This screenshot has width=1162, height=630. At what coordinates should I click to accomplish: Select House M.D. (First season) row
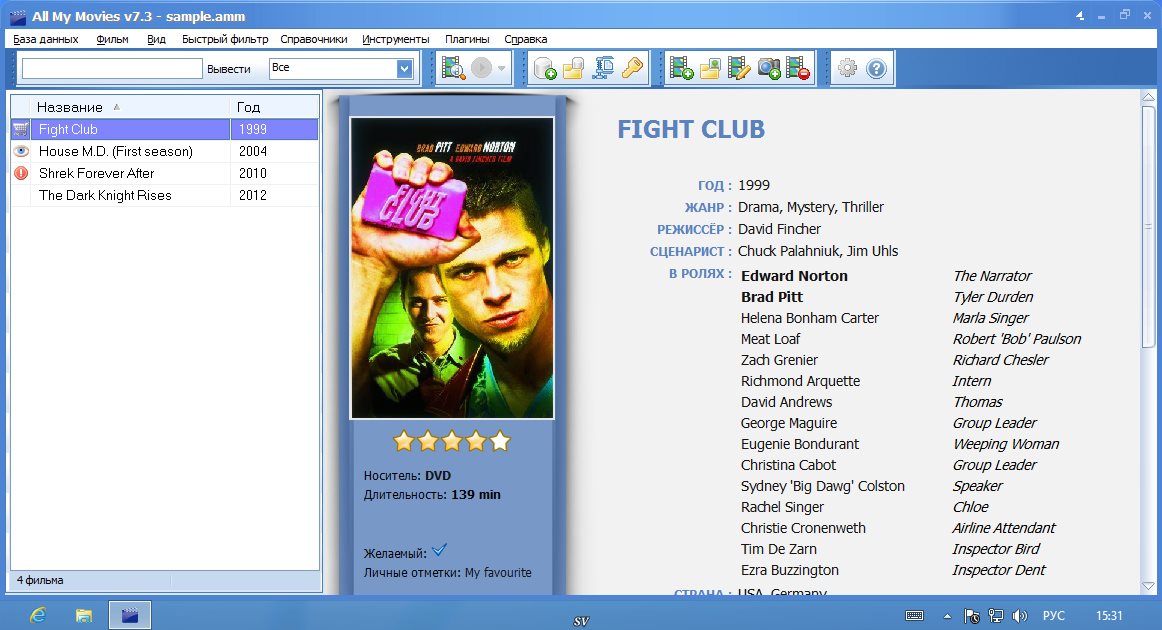click(x=165, y=151)
